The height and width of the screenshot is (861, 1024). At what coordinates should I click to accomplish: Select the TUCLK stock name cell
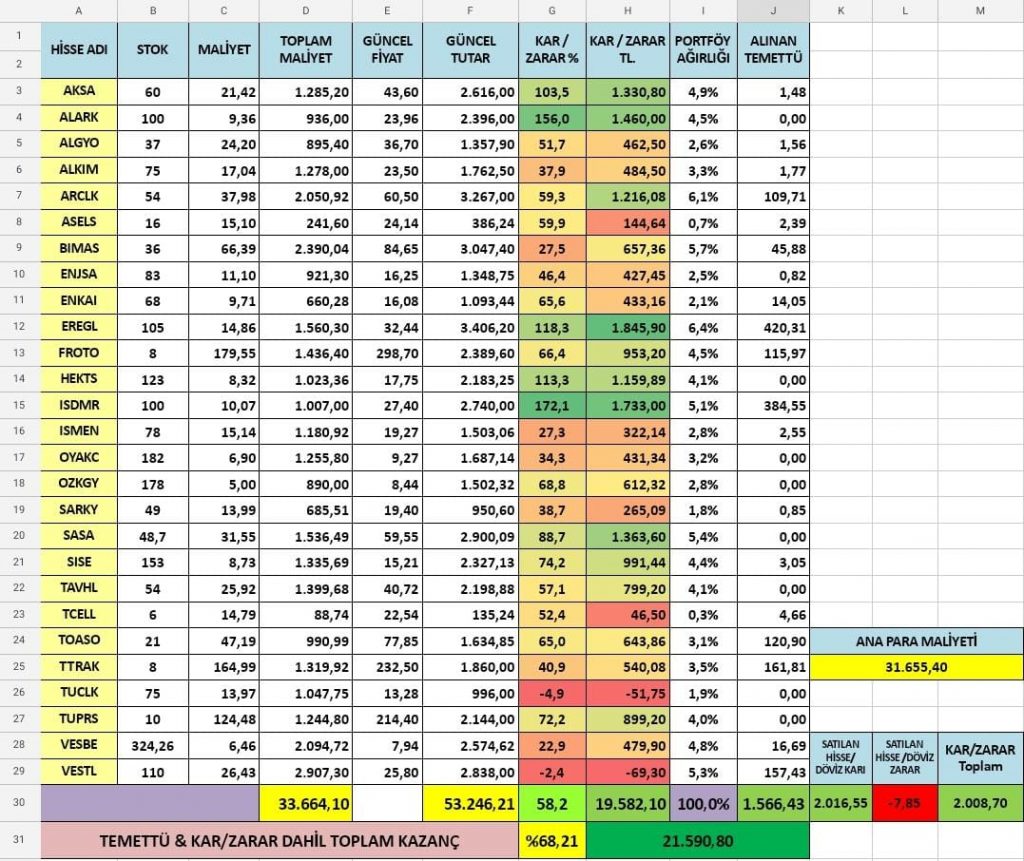(x=79, y=689)
